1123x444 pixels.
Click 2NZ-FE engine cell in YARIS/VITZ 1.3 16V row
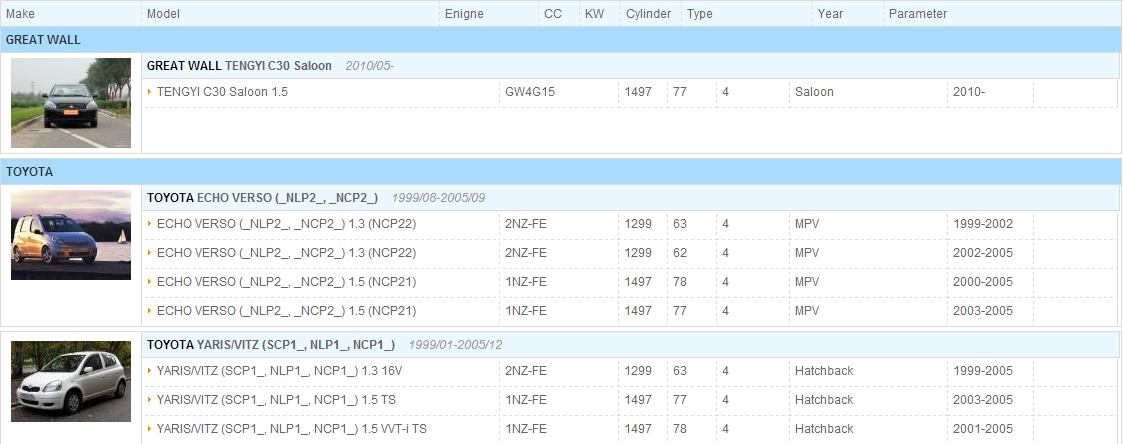(526, 371)
